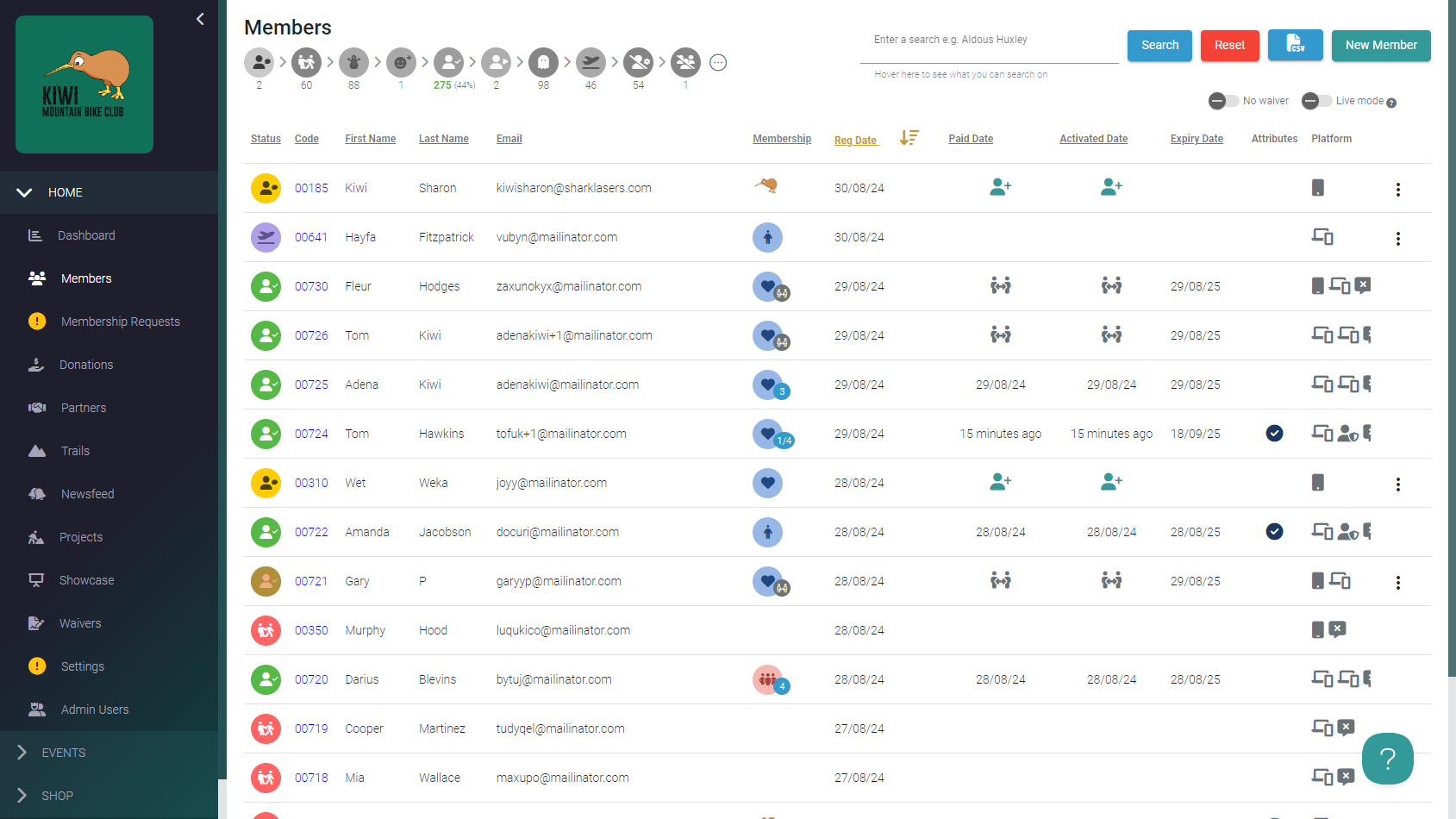
Task: Open Partners in the sidebar
Action: [109, 408]
